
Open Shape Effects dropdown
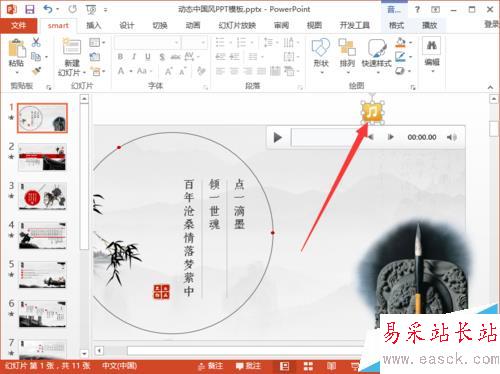click(403, 71)
